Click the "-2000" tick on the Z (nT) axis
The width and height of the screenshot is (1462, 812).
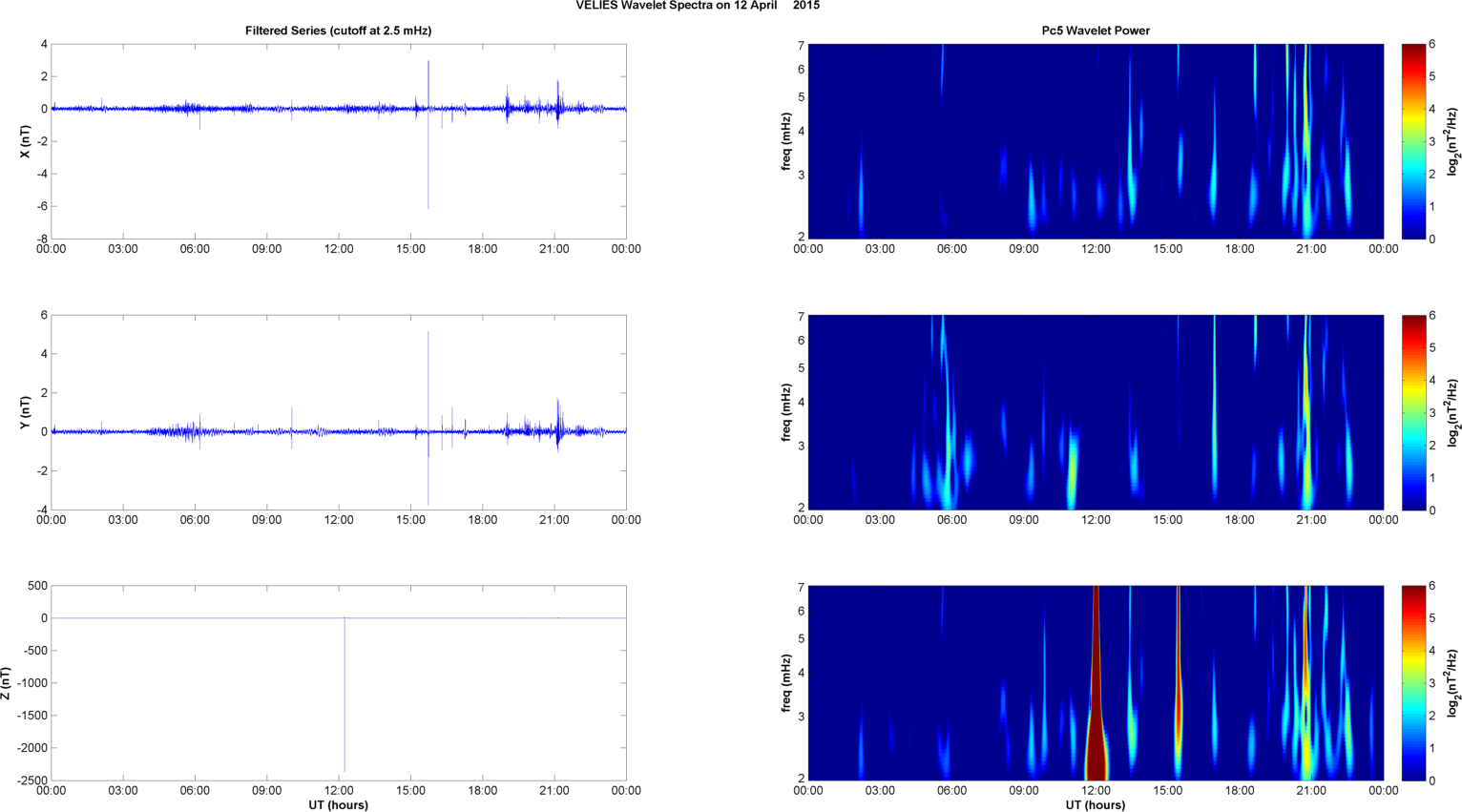[32, 748]
